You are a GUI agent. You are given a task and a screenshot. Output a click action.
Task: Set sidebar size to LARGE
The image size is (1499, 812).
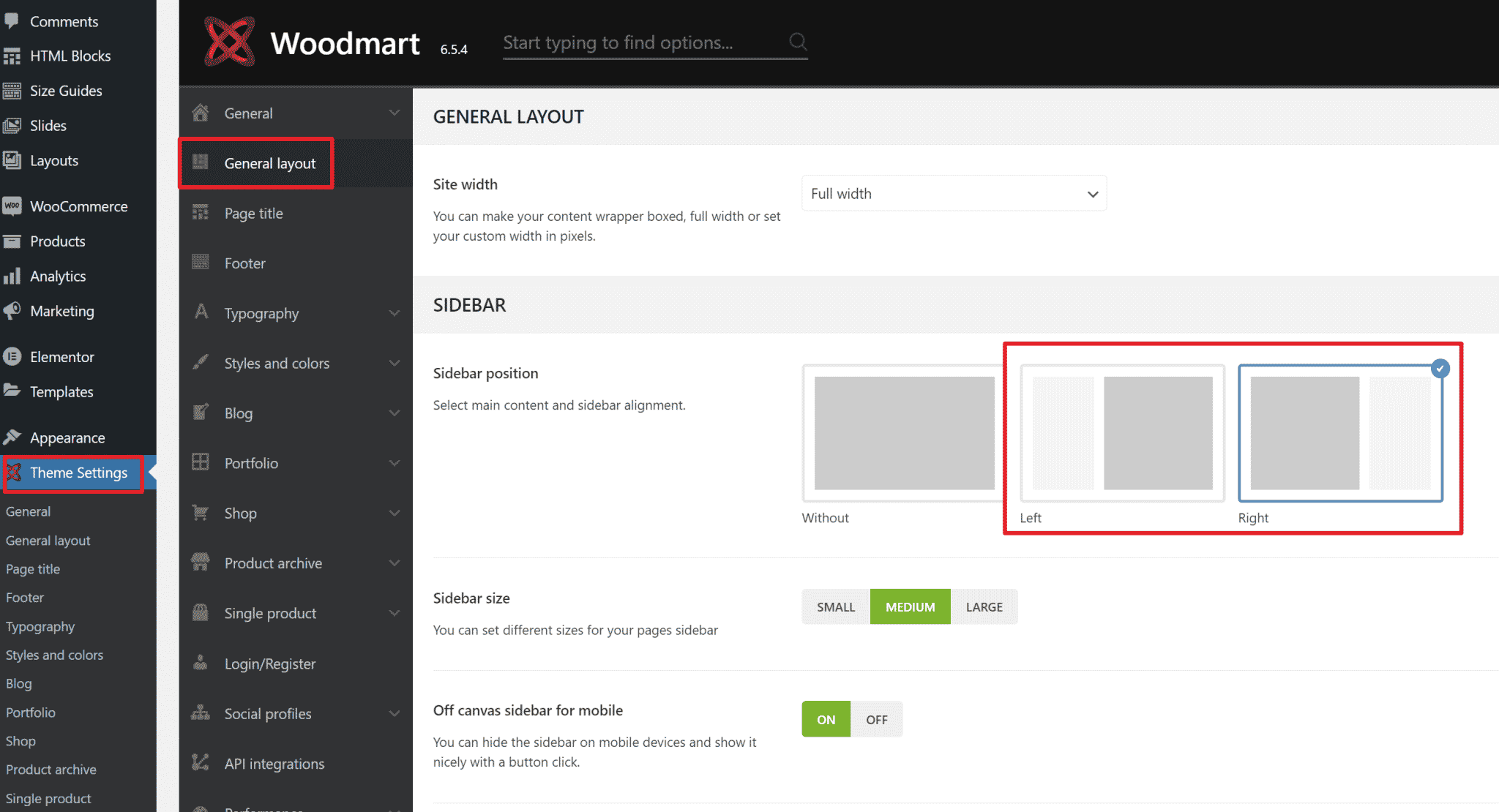point(984,606)
